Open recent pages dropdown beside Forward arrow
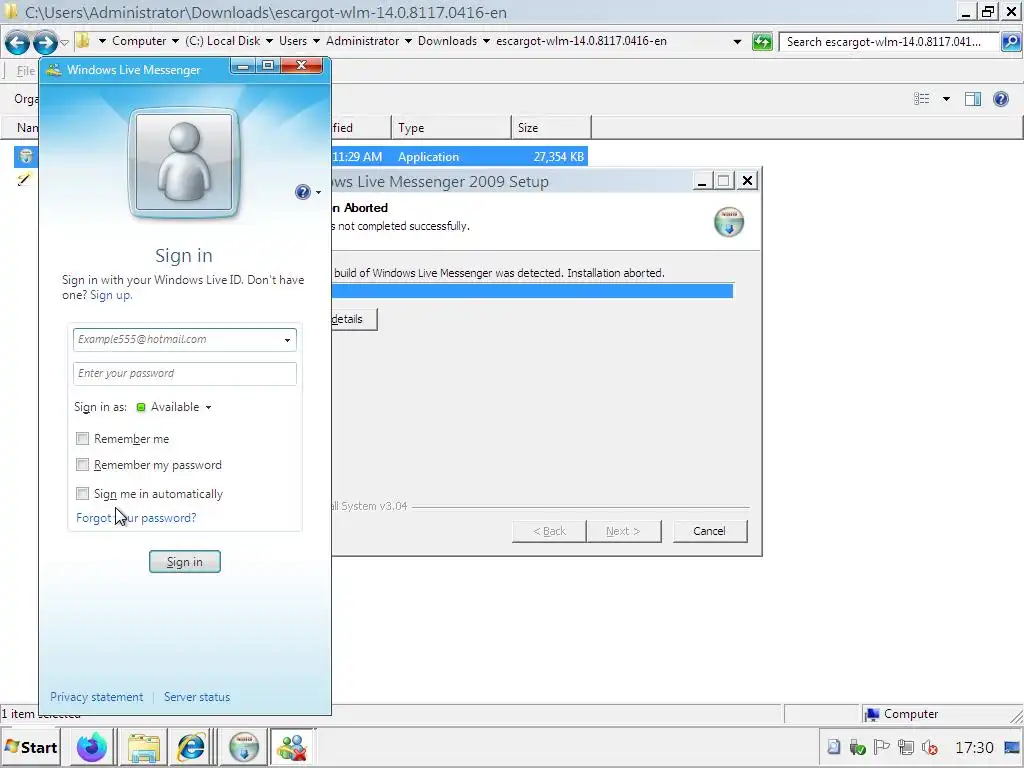Screen dimensions: 1024x768 click(x=64, y=43)
